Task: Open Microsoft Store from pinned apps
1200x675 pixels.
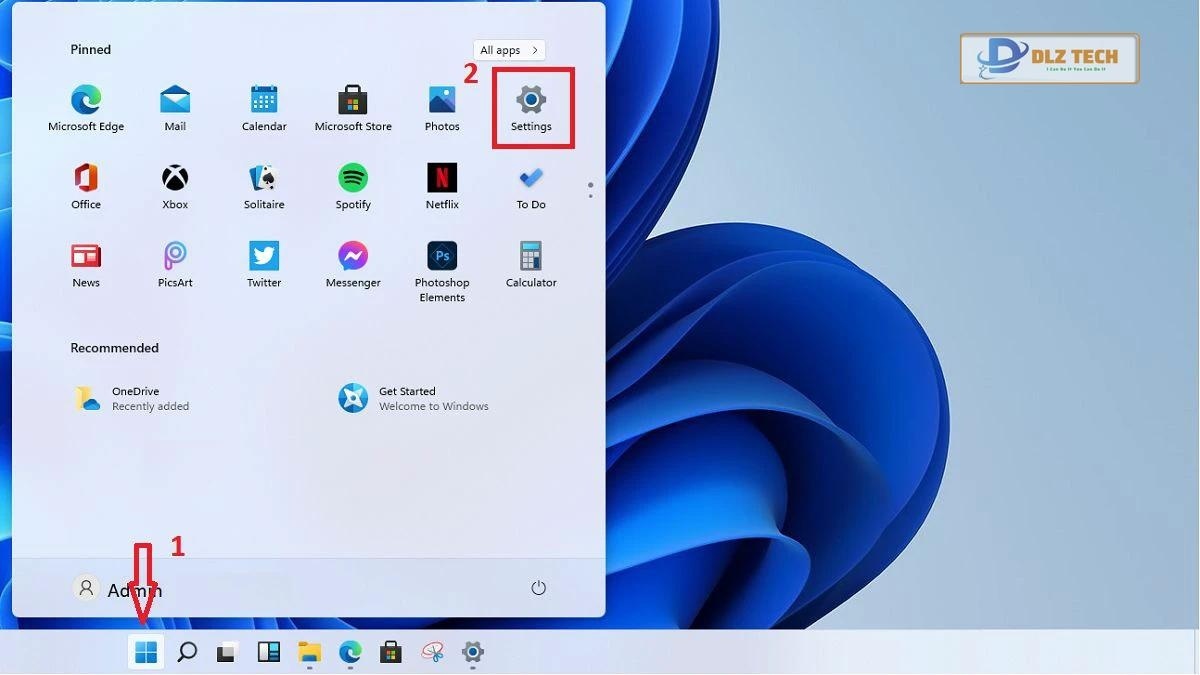Action: coord(353,108)
